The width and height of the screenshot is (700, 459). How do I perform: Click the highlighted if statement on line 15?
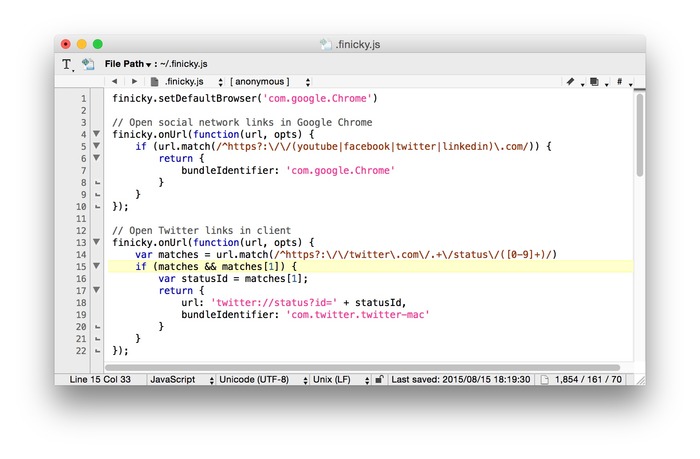tap(216, 267)
